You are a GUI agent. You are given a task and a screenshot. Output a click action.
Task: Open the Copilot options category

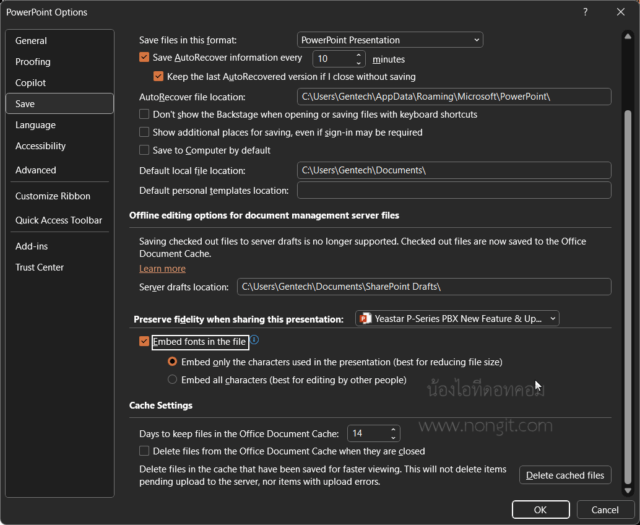click(60, 83)
